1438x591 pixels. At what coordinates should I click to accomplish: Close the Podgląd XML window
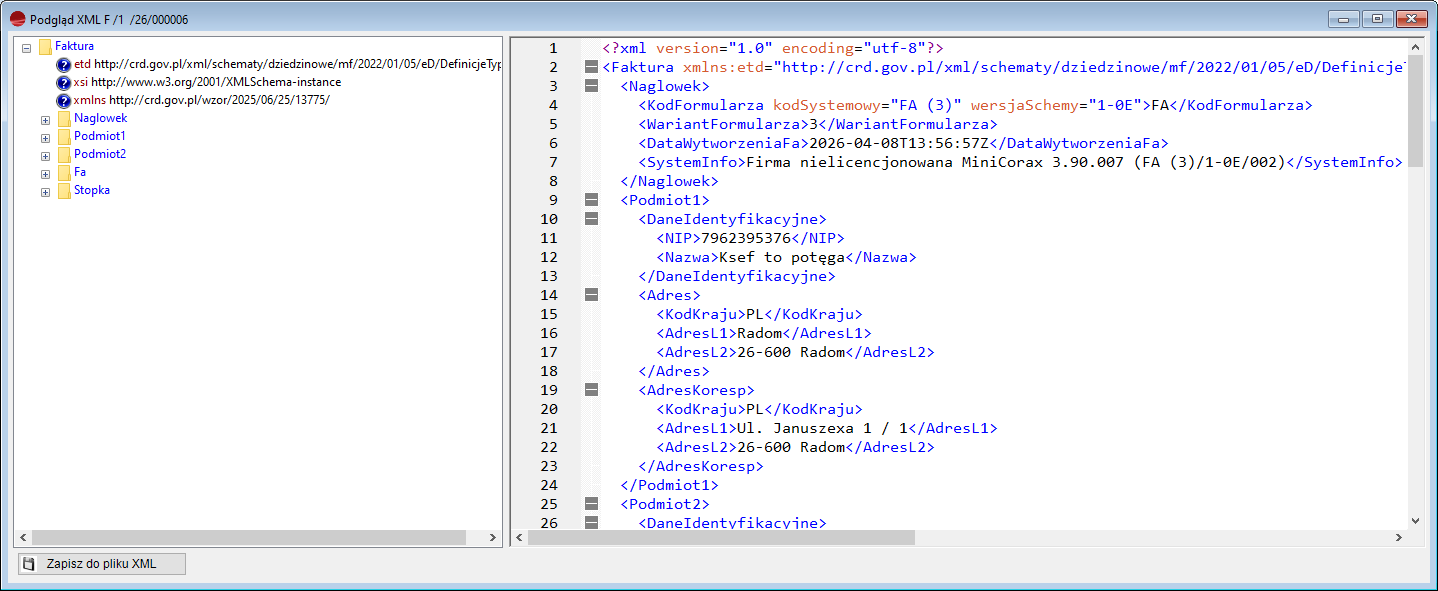click(1411, 18)
